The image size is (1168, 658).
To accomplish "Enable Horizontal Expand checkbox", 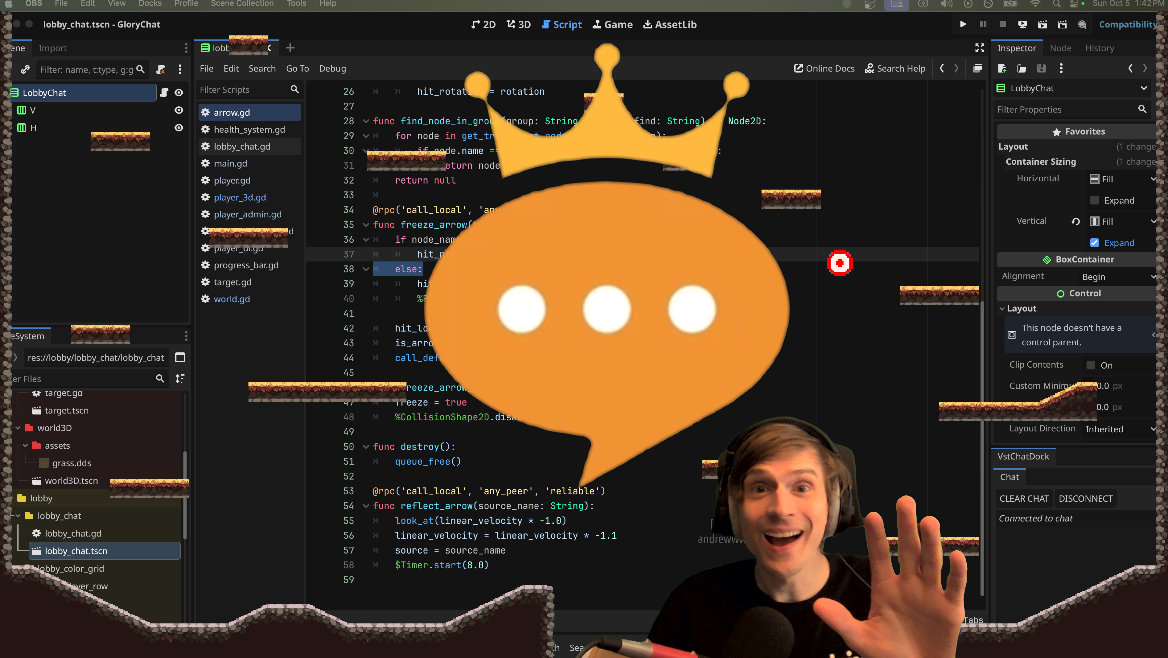I will pyautogui.click(x=1094, y=200).
